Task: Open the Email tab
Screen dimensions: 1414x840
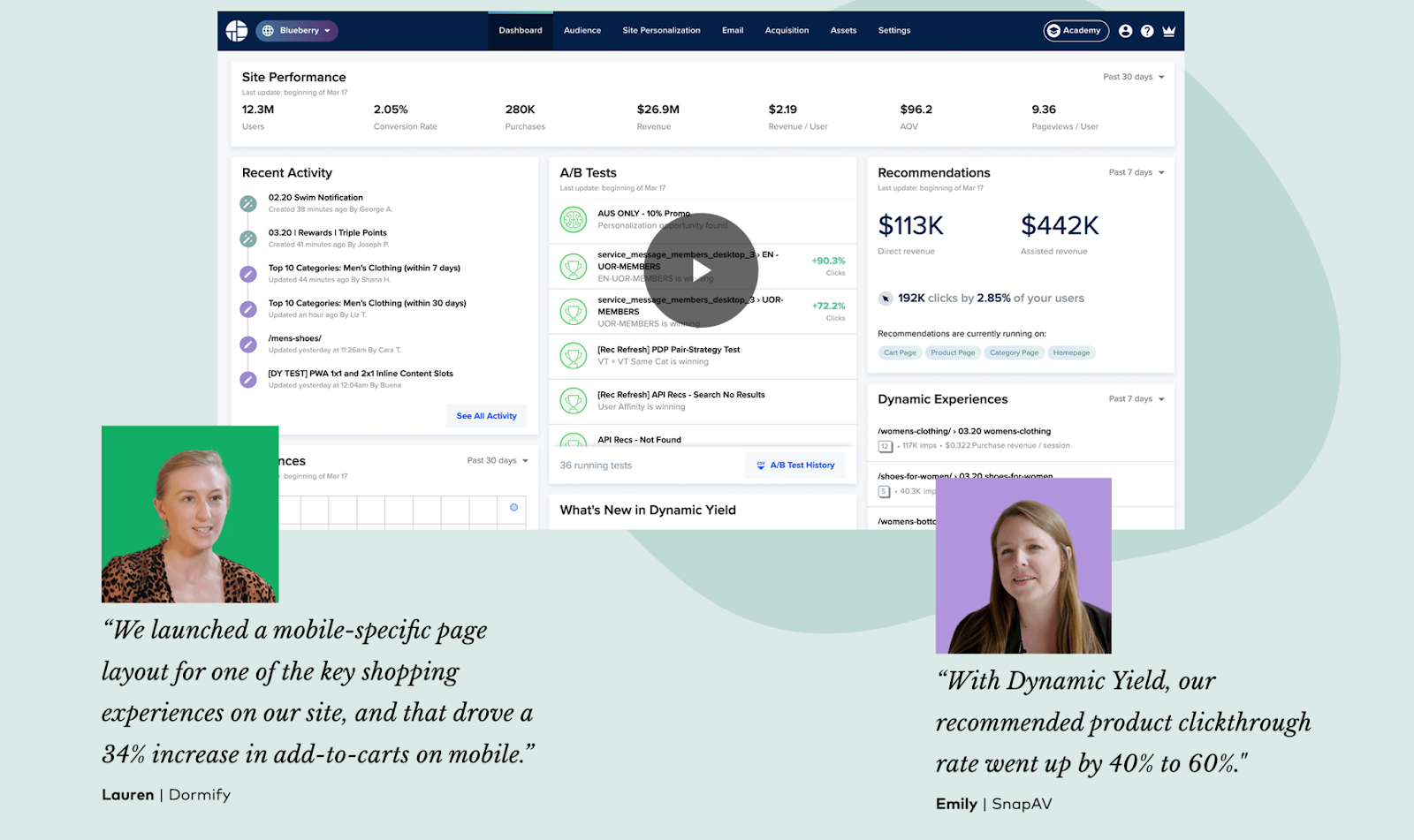Action: coord(733,31)
